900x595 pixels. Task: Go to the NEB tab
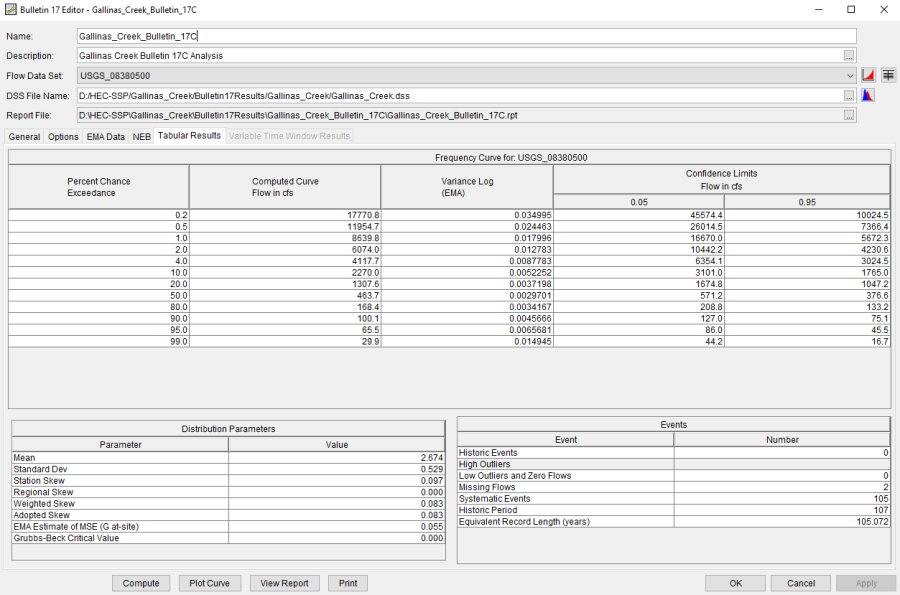point(142,136)
